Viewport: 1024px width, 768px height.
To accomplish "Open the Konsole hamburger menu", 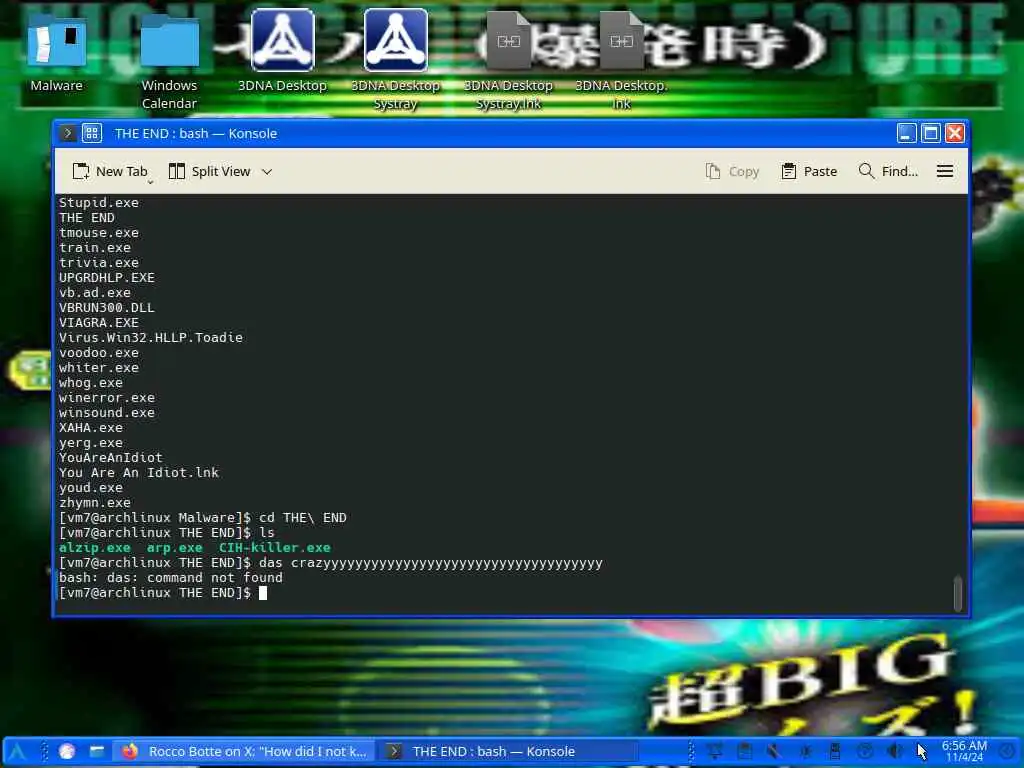I will tap(944, 171).
